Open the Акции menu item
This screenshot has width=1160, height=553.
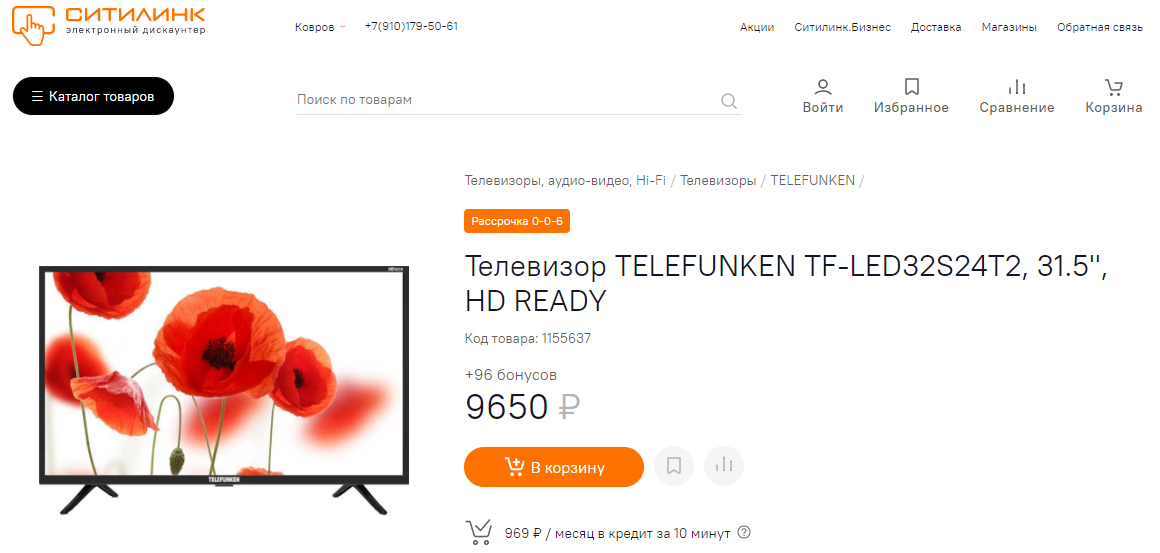point(757,27)
